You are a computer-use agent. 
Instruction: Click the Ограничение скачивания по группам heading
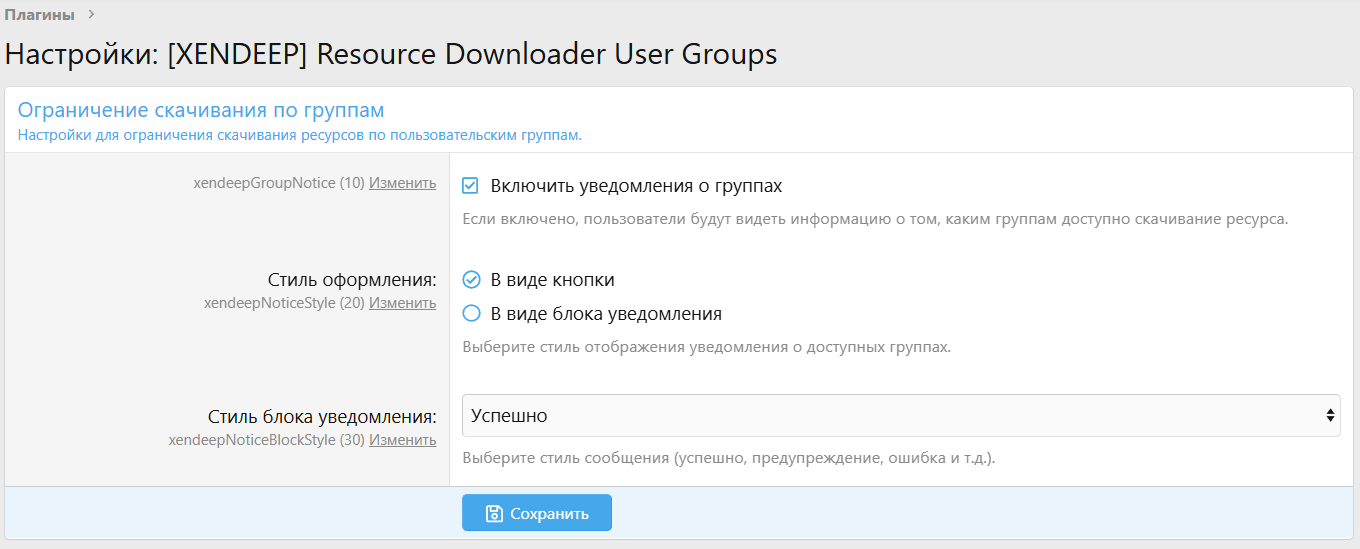tap(201, 110)
